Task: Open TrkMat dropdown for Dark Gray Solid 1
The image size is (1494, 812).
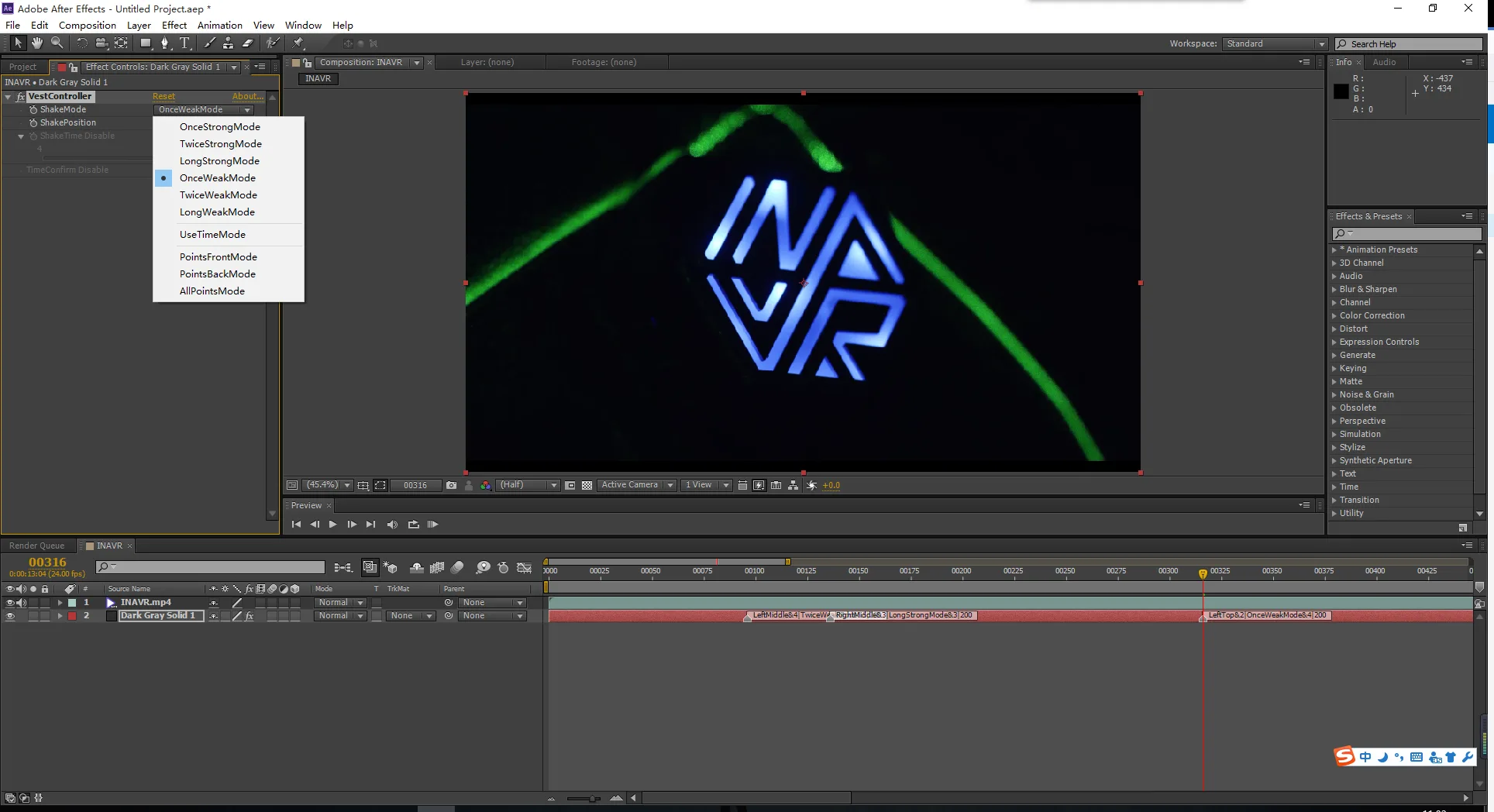Action: [411, 616]
